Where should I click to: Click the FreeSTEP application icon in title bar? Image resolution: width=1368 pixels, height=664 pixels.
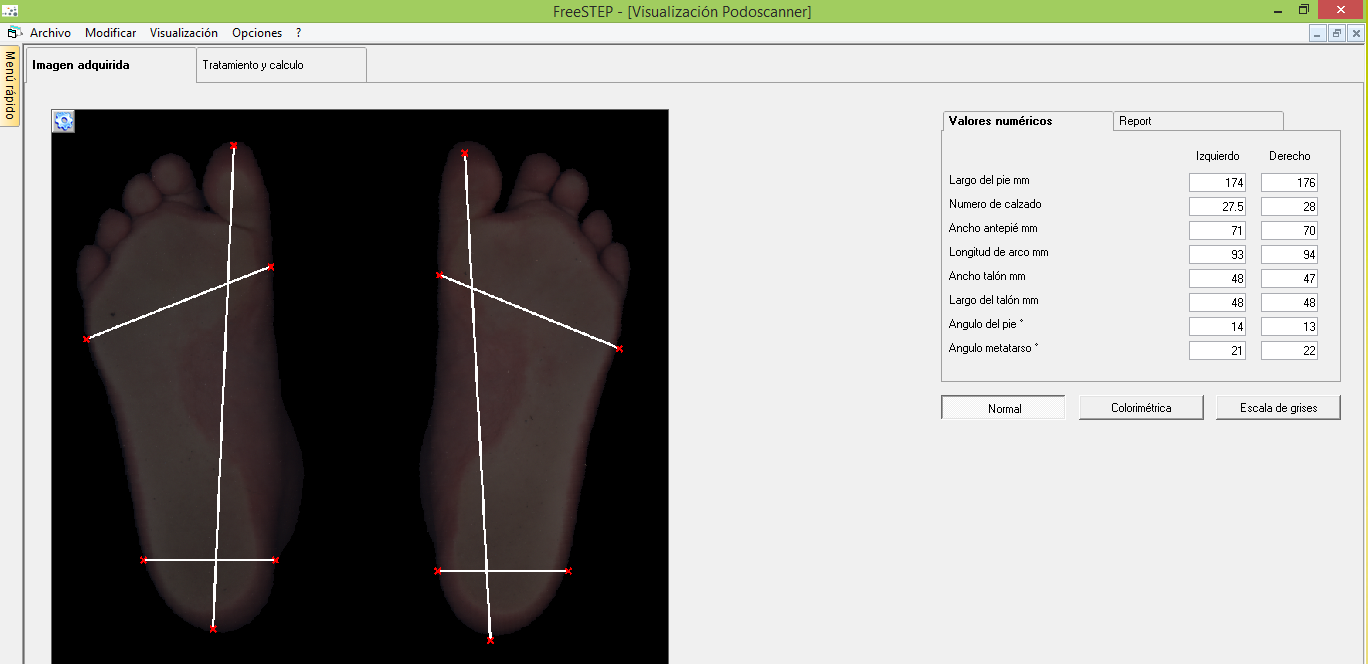(x=11, y=10)
